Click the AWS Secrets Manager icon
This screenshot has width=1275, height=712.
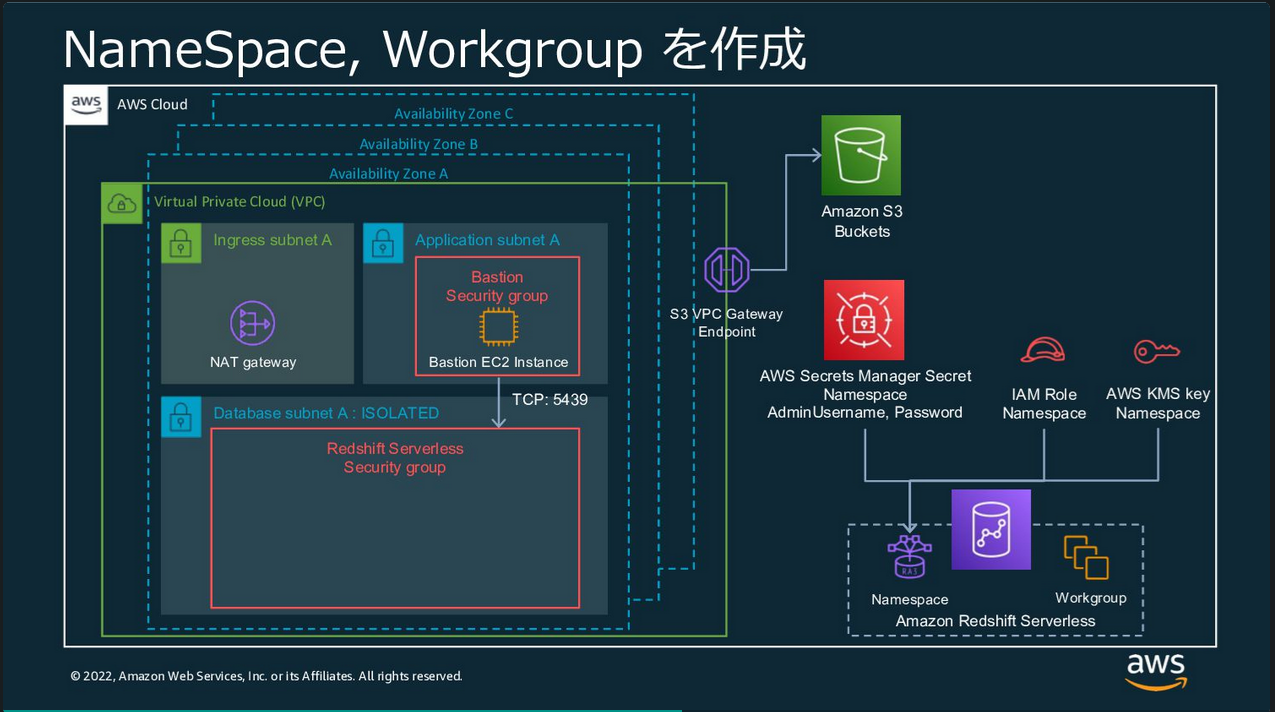[x=864, y=320]
